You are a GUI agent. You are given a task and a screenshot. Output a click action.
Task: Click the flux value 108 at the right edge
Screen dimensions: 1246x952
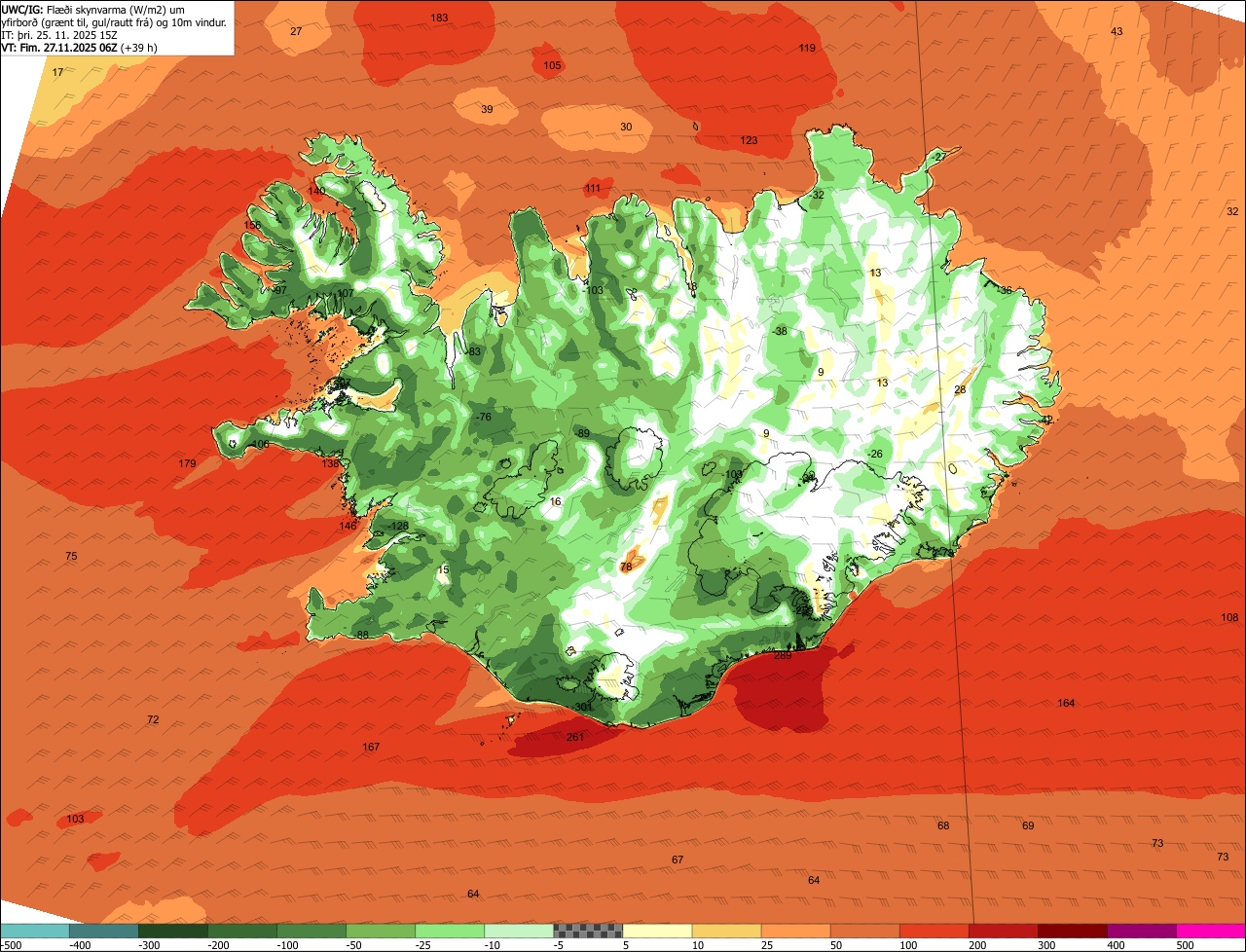pos(1229,617)
